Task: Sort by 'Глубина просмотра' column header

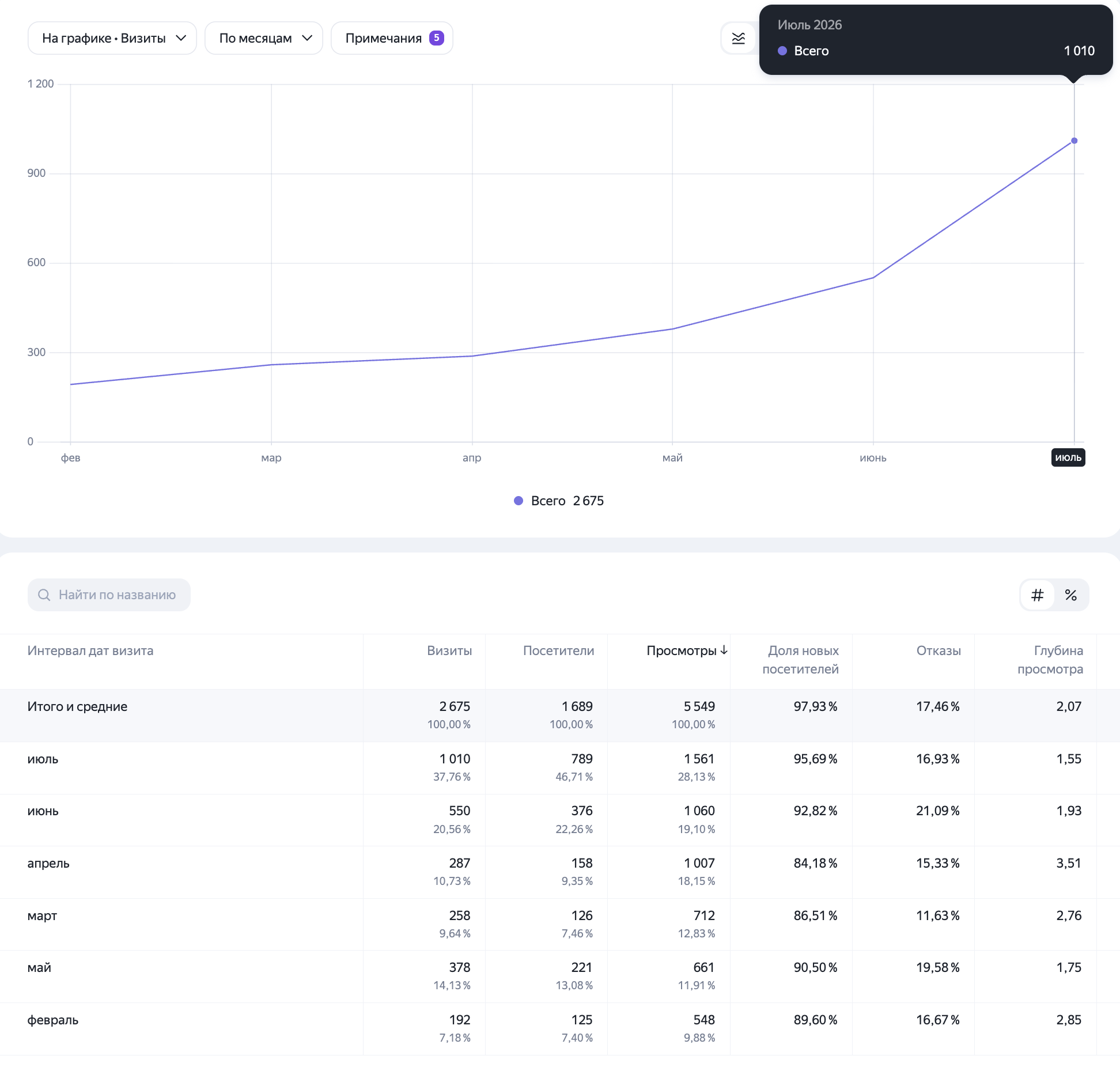Action: point(1050,660)
